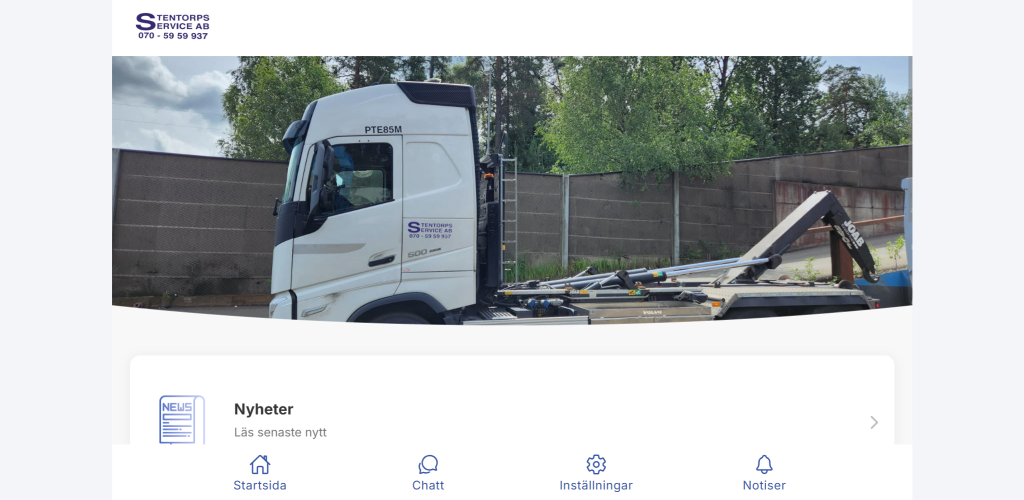
Task: Click the house icon above Startsida
Action: click(x=260, y=464)
